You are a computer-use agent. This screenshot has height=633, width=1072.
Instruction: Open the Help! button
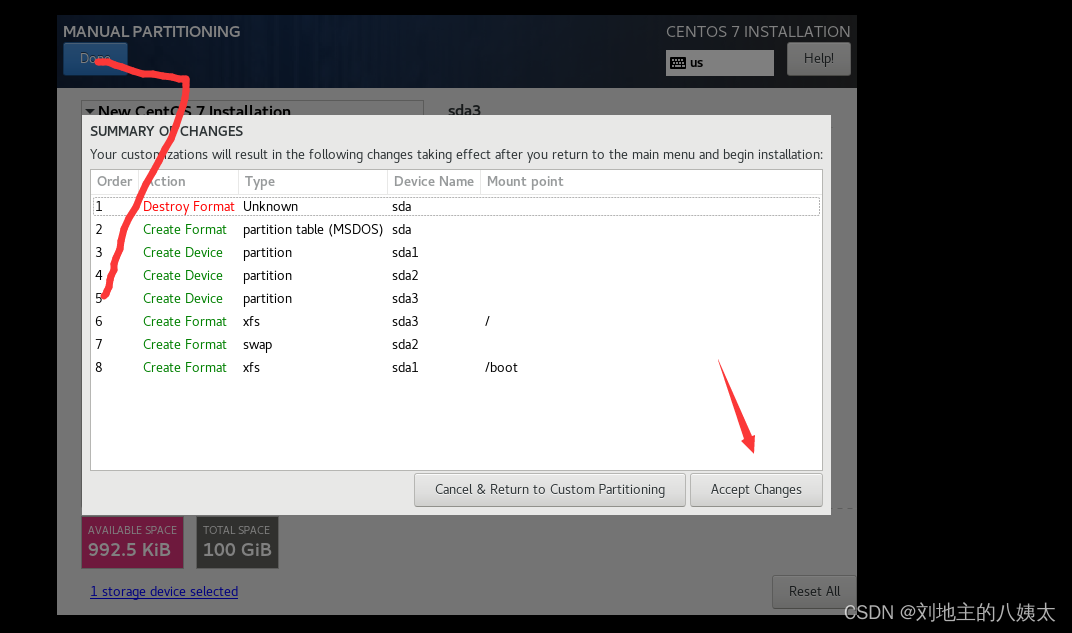pos(818,59)
